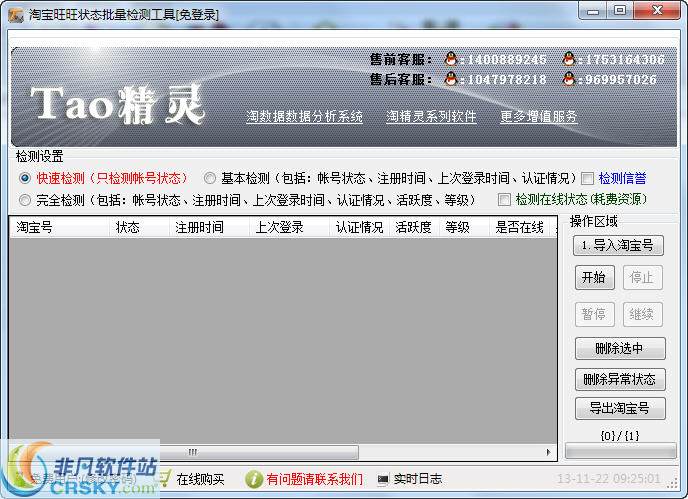Click the monitor icon beside 实时日志
Viewport: 688px width, 499px height.
[x=383, y=479]
